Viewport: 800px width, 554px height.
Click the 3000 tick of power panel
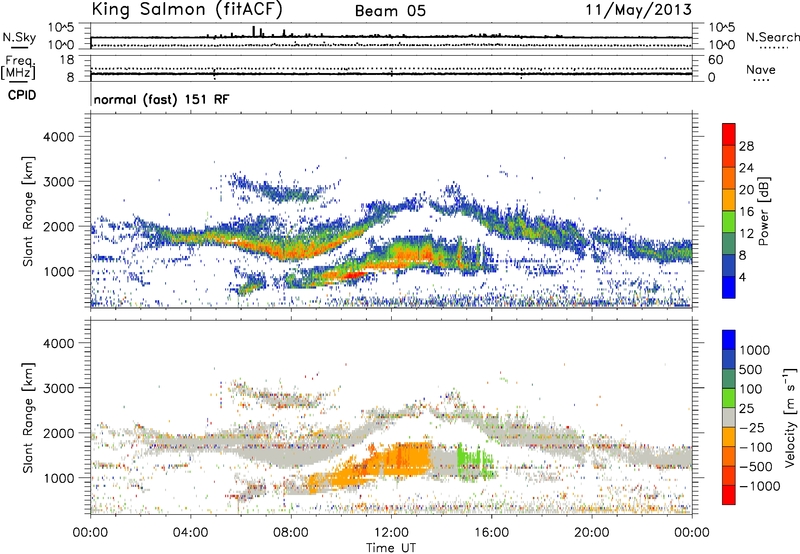[58, 182]
